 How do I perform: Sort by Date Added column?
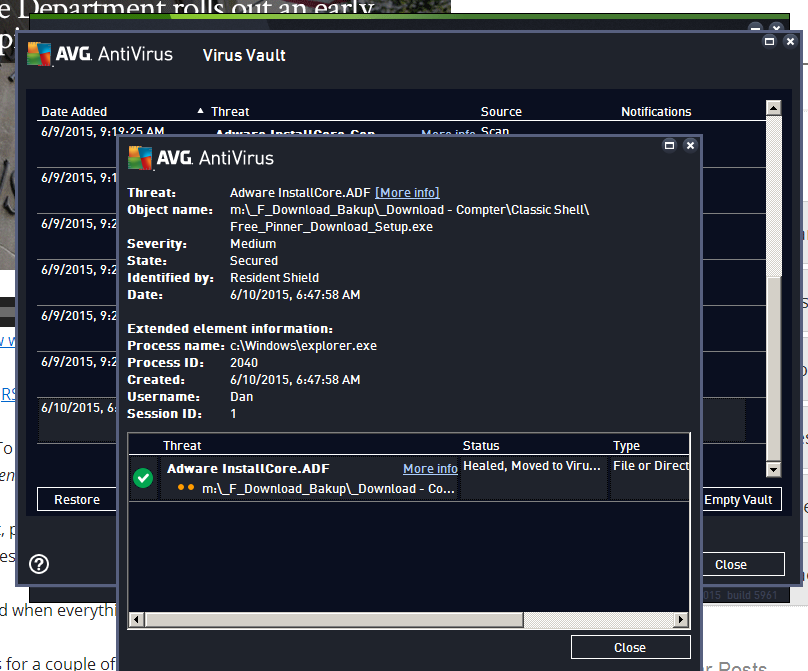pos(74,112)
